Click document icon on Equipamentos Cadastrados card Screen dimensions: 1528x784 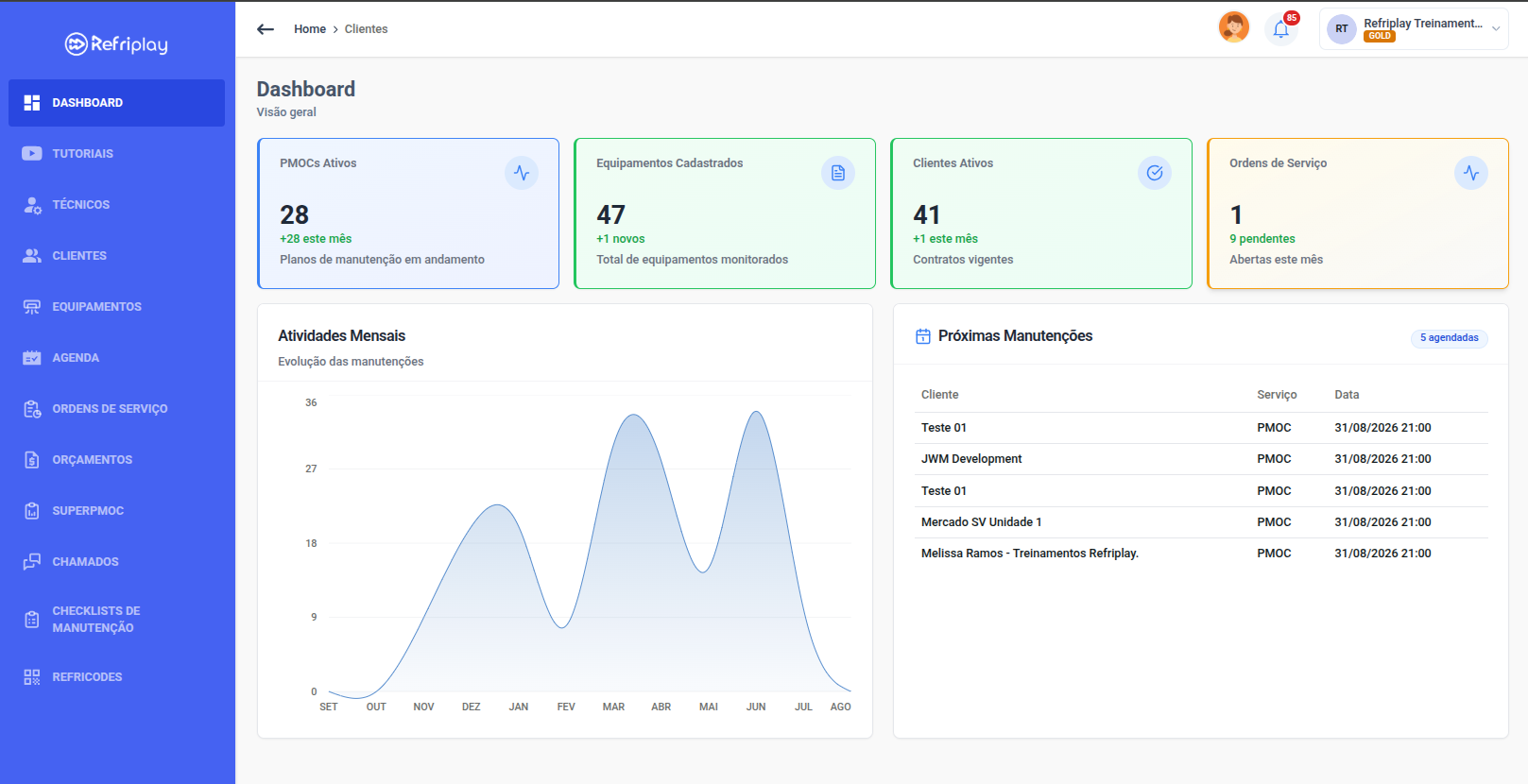coord(838,173)
